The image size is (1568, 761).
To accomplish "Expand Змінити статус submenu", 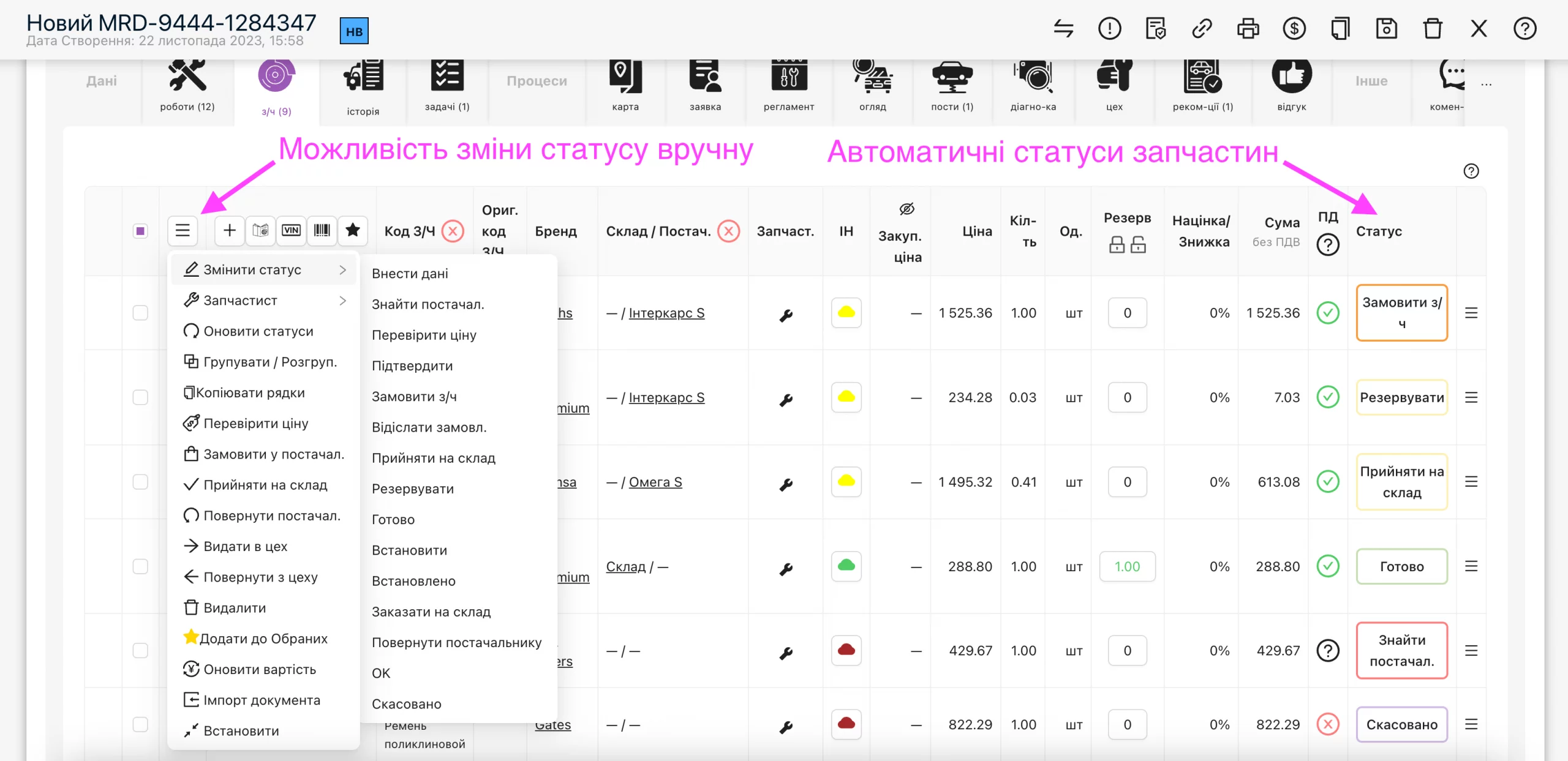I will click(x=264, y=269).
